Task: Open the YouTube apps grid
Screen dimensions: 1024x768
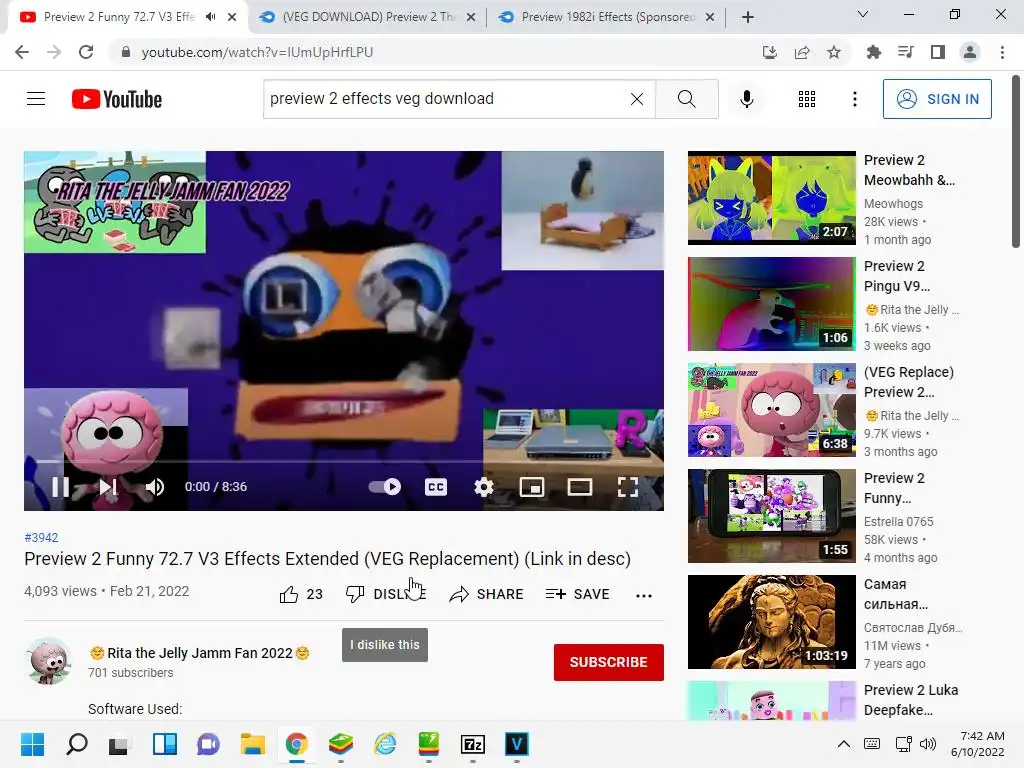Action: coord(807,99)
